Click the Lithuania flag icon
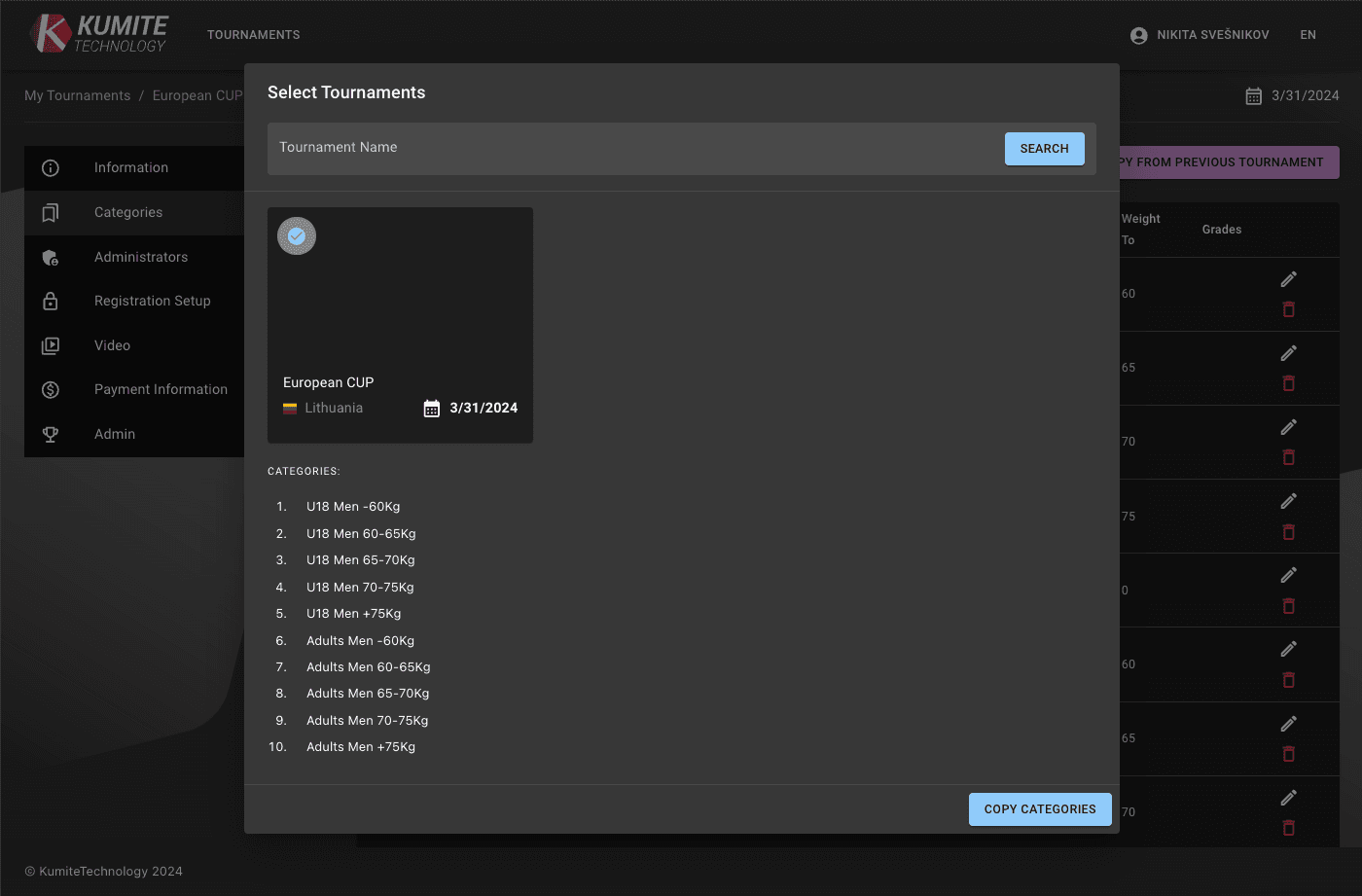Screen dimensions: 1362x896 coord(289,408)
